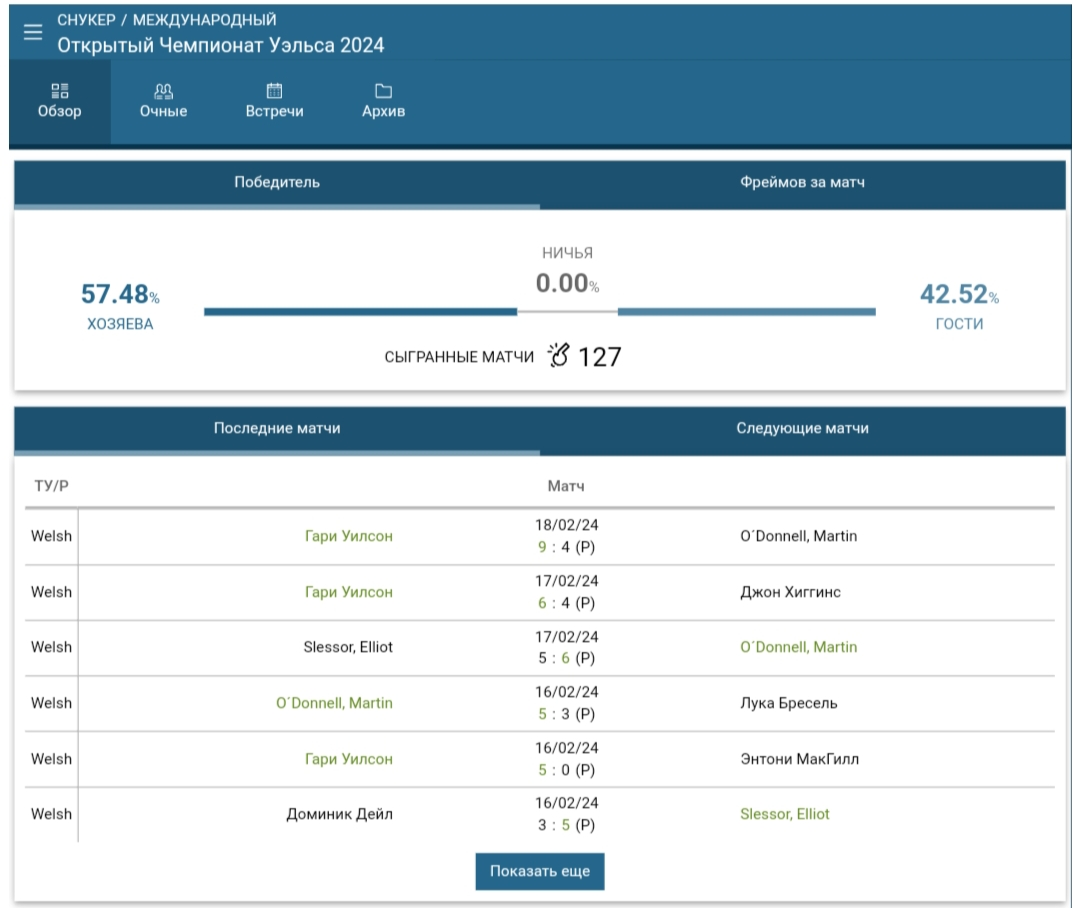Click the home win percentage bar
This screenshot has height=908, width=1077.
360,312
